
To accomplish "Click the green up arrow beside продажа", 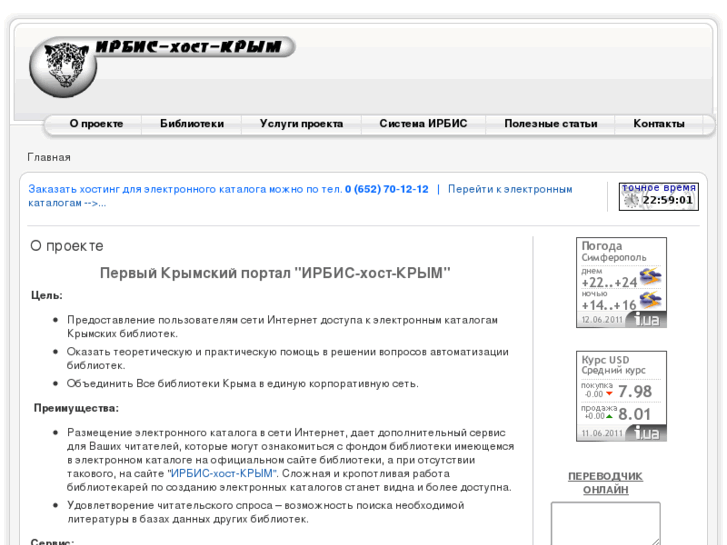I will [609, 416].
